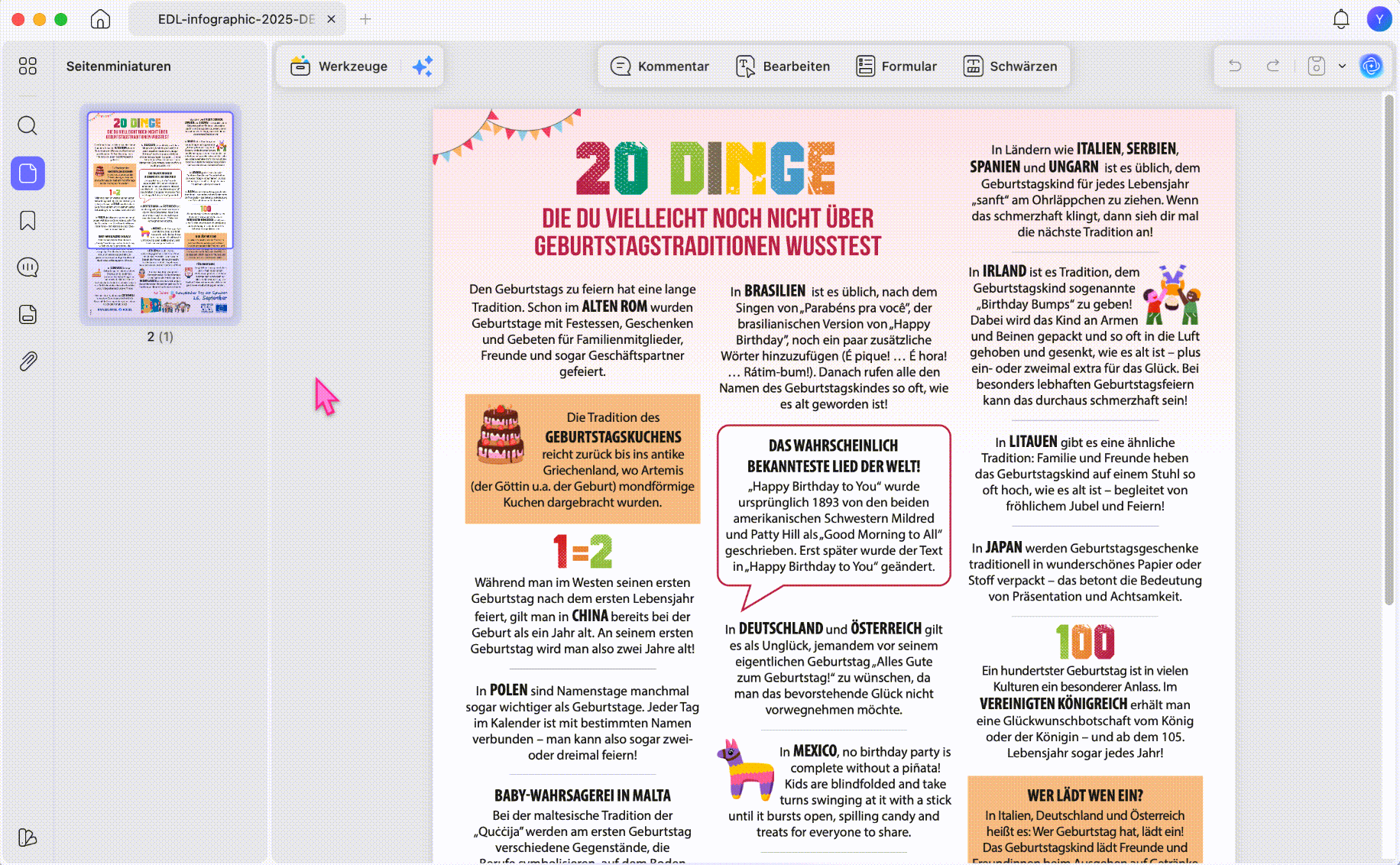Click the Seitenminiaturen panel title
The height and width of the screenshot is (865, 1400).
pos(118,66)
